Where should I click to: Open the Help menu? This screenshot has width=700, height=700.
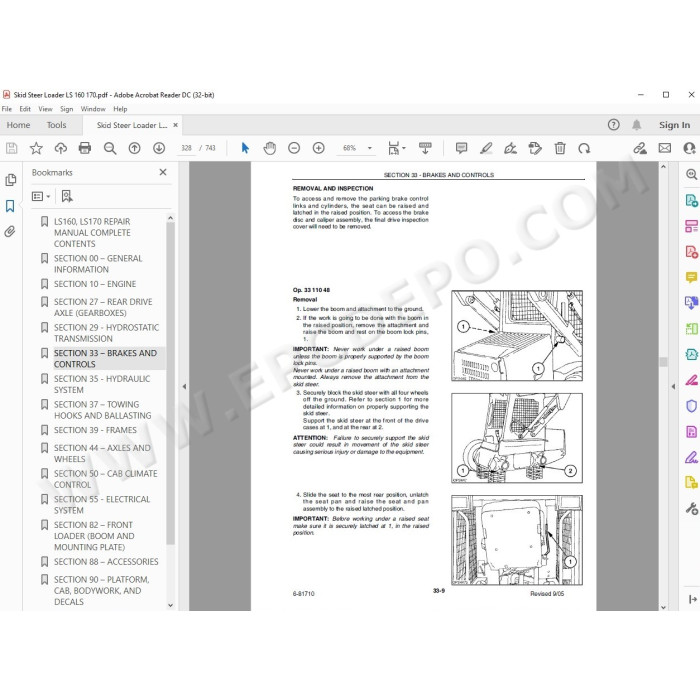[x=120, y=109]
